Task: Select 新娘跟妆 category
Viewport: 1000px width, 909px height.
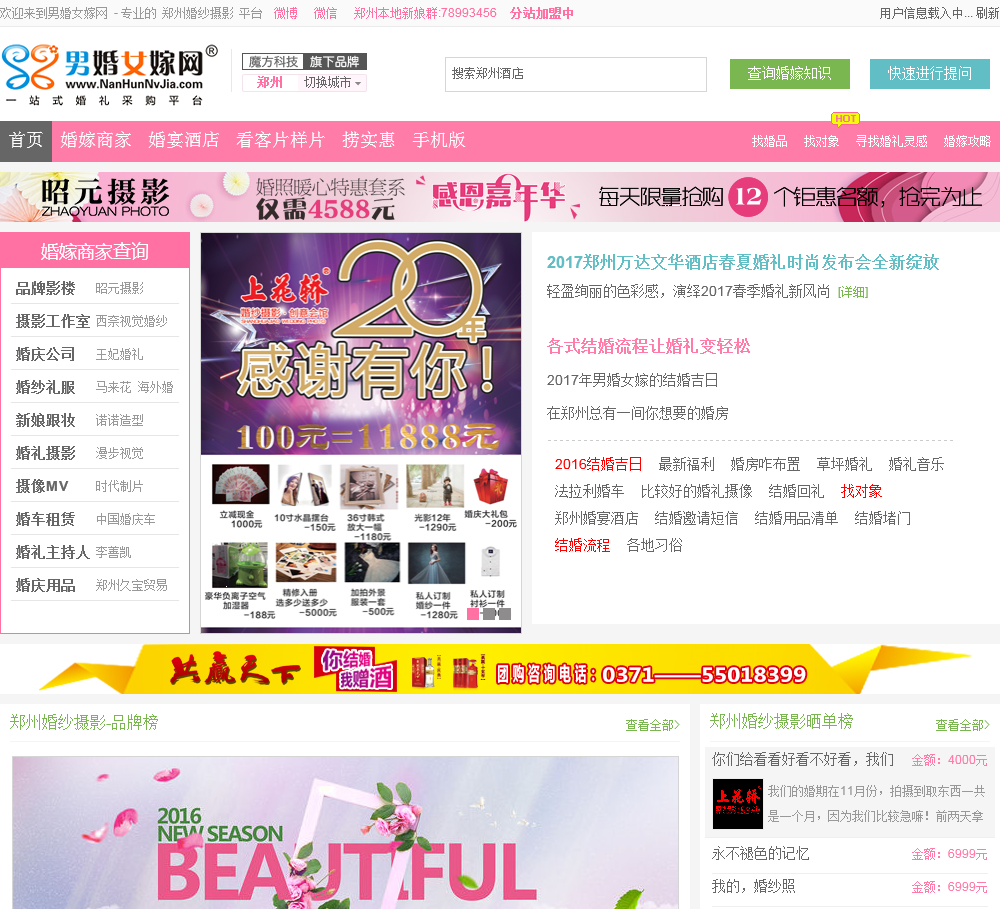Action: pos(45,420)
